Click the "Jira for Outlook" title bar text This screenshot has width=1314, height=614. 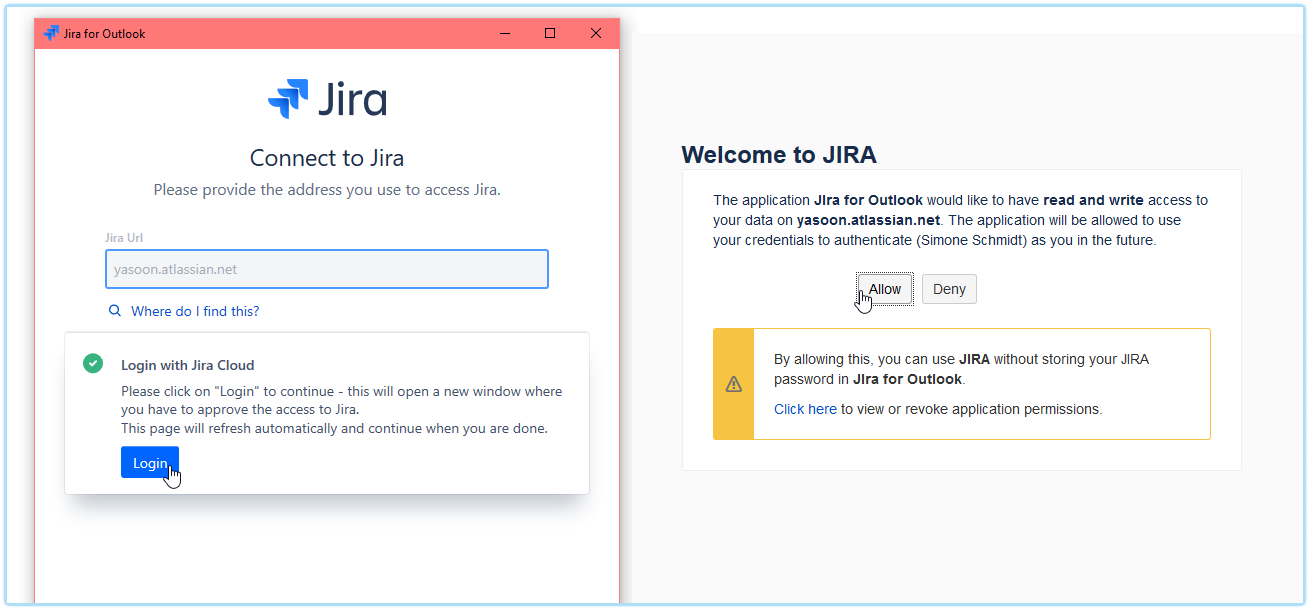105,33
